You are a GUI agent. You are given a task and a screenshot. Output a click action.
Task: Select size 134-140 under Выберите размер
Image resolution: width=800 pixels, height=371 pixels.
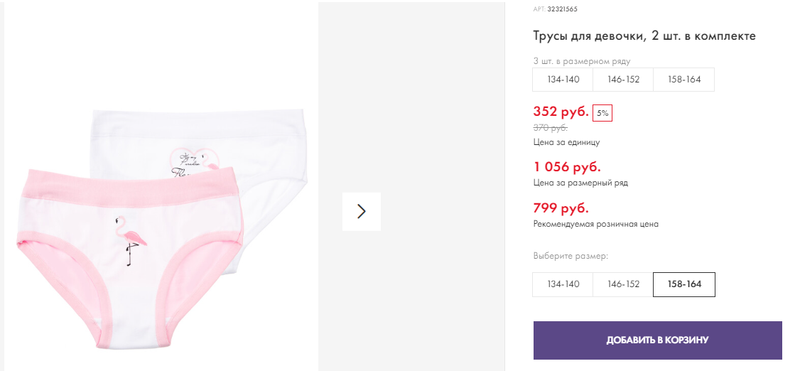pyautogui.click(x=563, y=284)
